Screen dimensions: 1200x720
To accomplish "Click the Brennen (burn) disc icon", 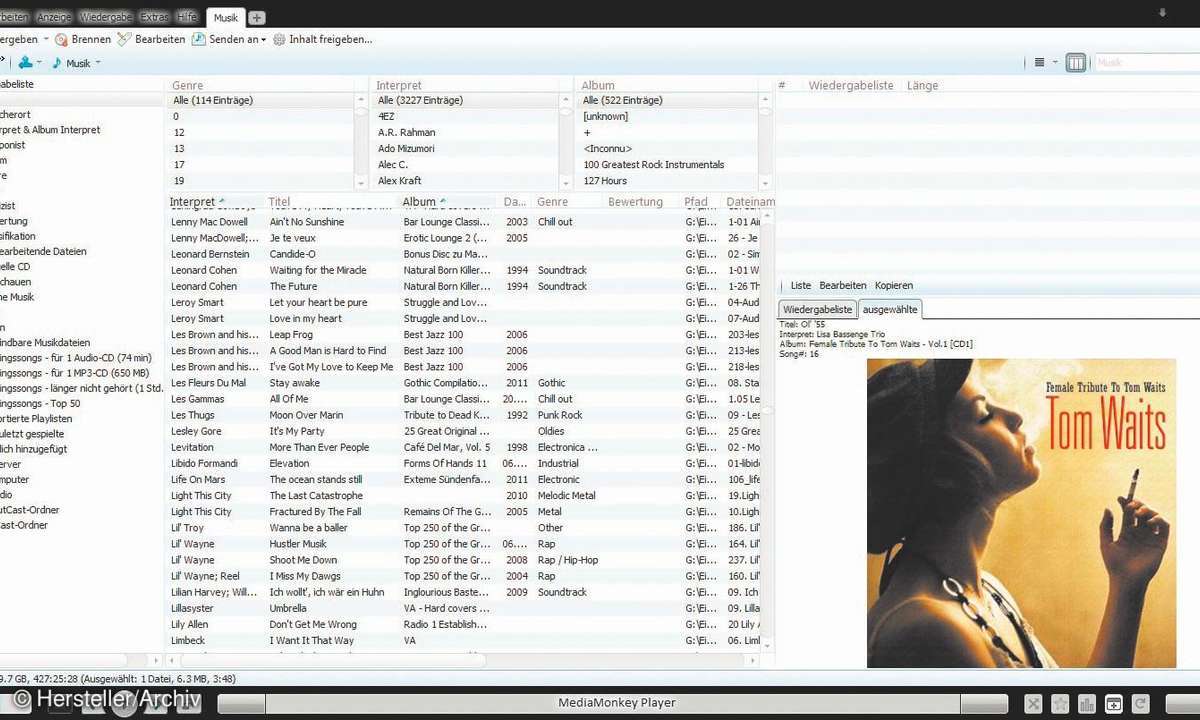I will pos(61,39).
